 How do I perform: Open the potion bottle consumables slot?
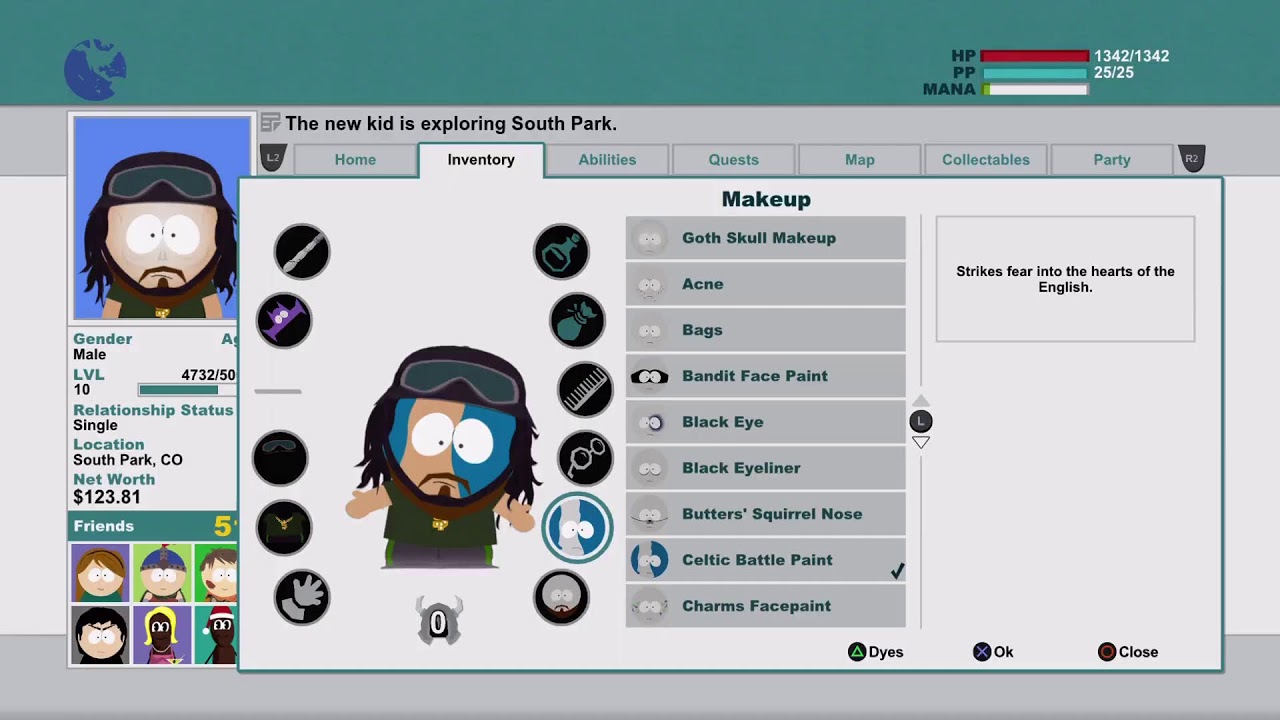561,251
